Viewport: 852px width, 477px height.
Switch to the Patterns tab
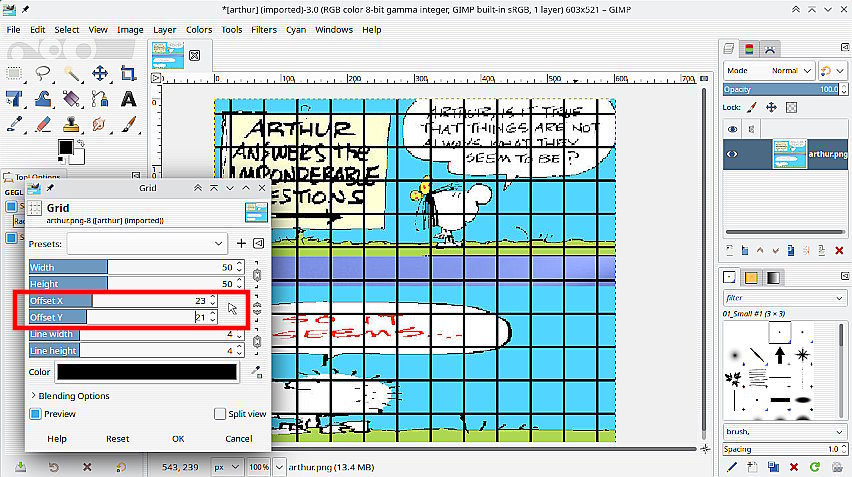[x=751, y=278]
